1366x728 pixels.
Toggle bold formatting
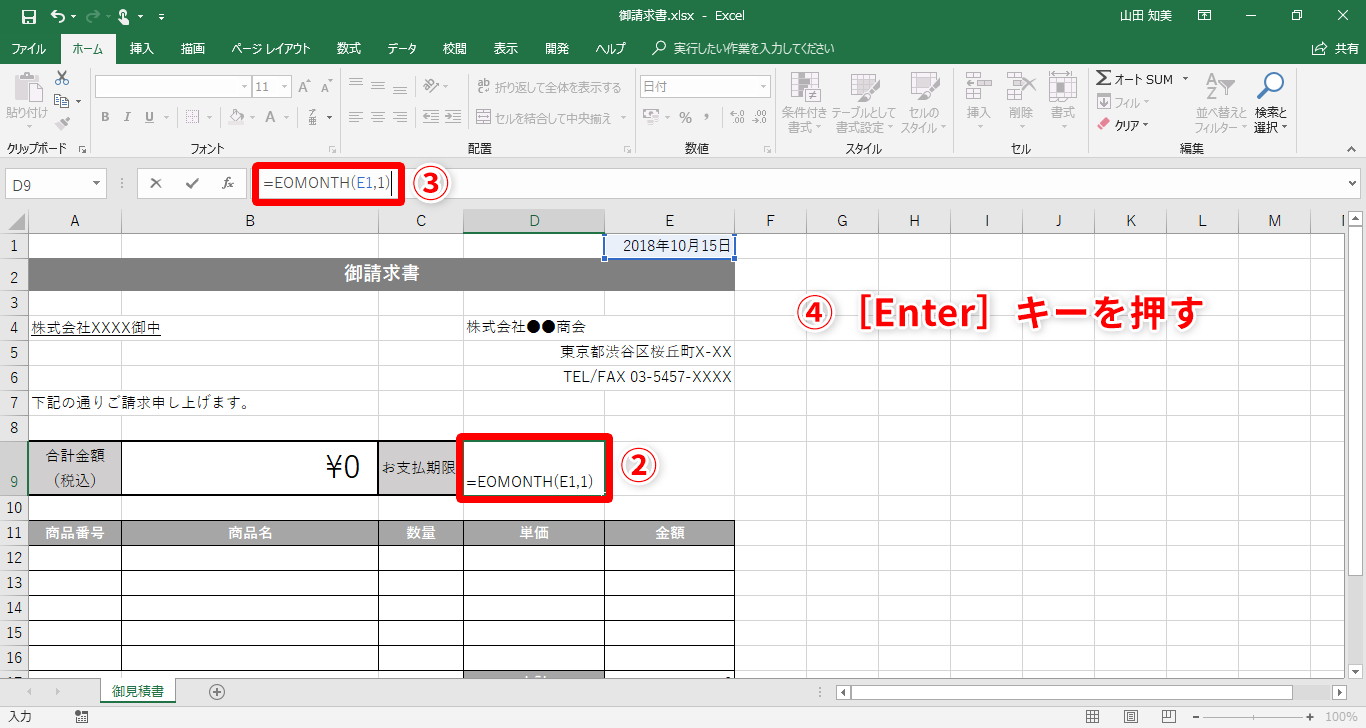[x=105, y=117]
